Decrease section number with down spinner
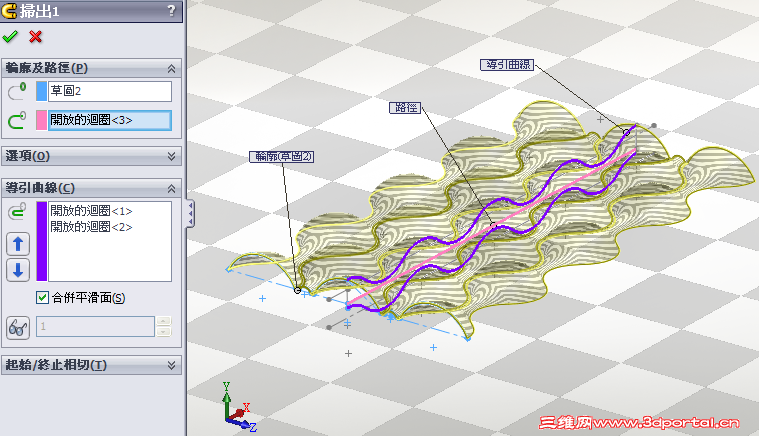 164,331
